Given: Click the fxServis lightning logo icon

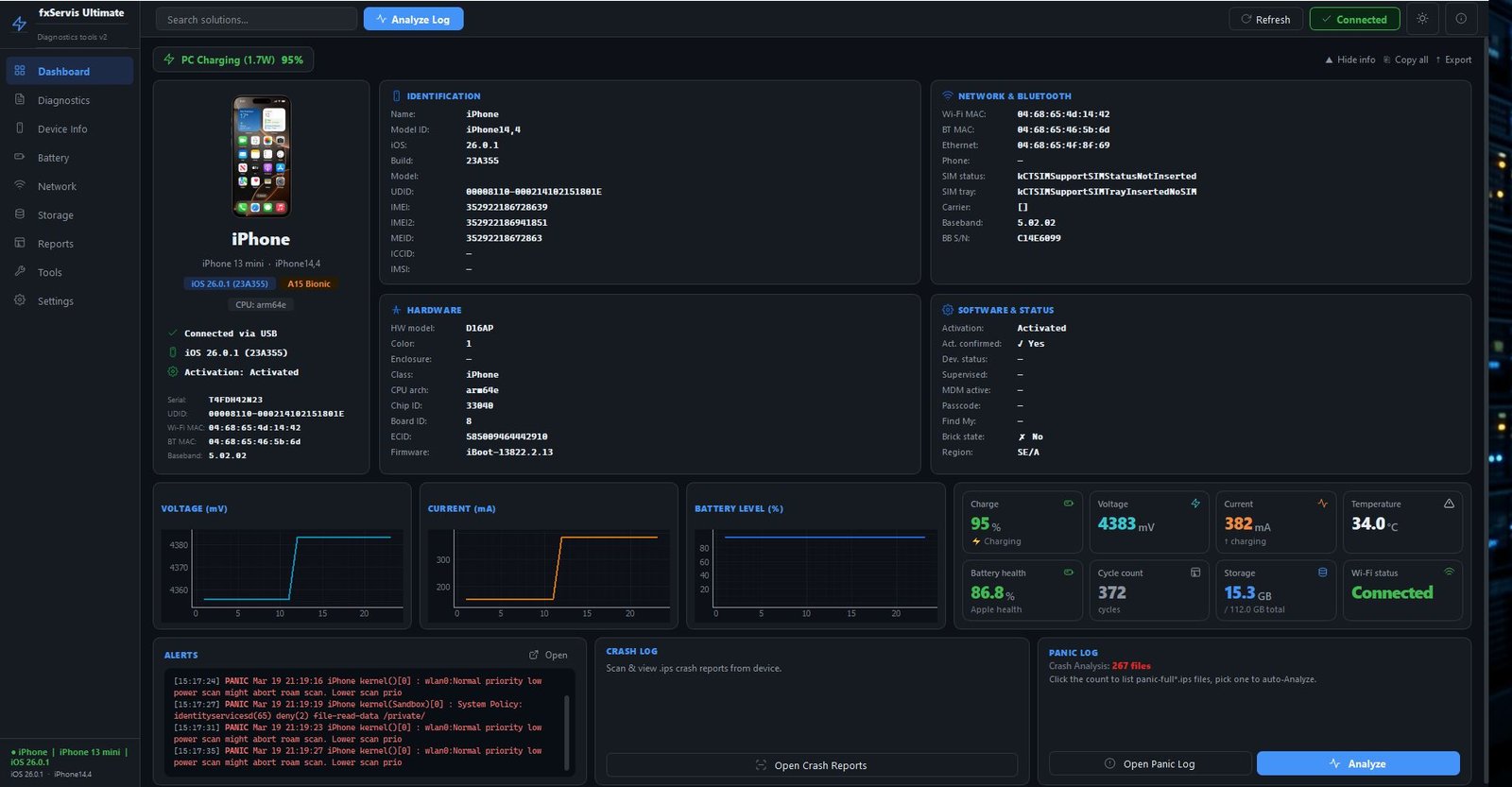Looking at the screenshot, I should pyautogui.click(x=19, y=24).
